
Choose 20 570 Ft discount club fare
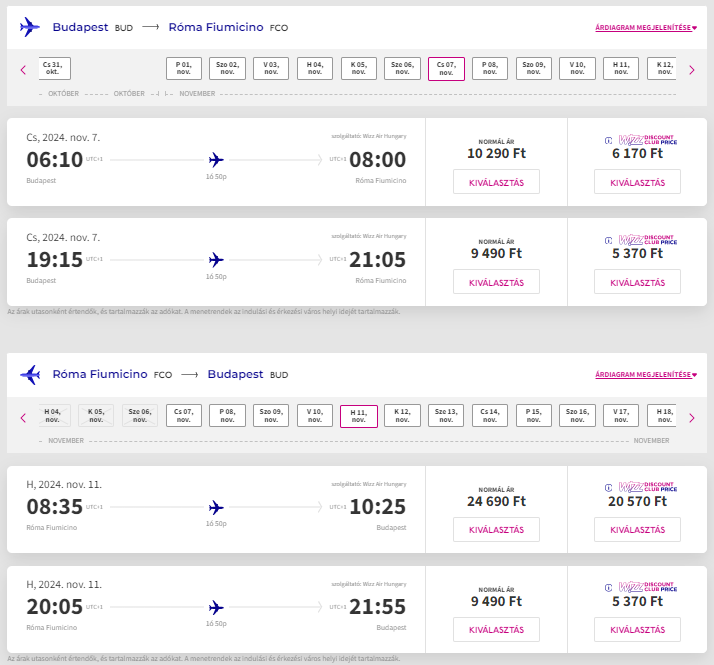(637, 529)
